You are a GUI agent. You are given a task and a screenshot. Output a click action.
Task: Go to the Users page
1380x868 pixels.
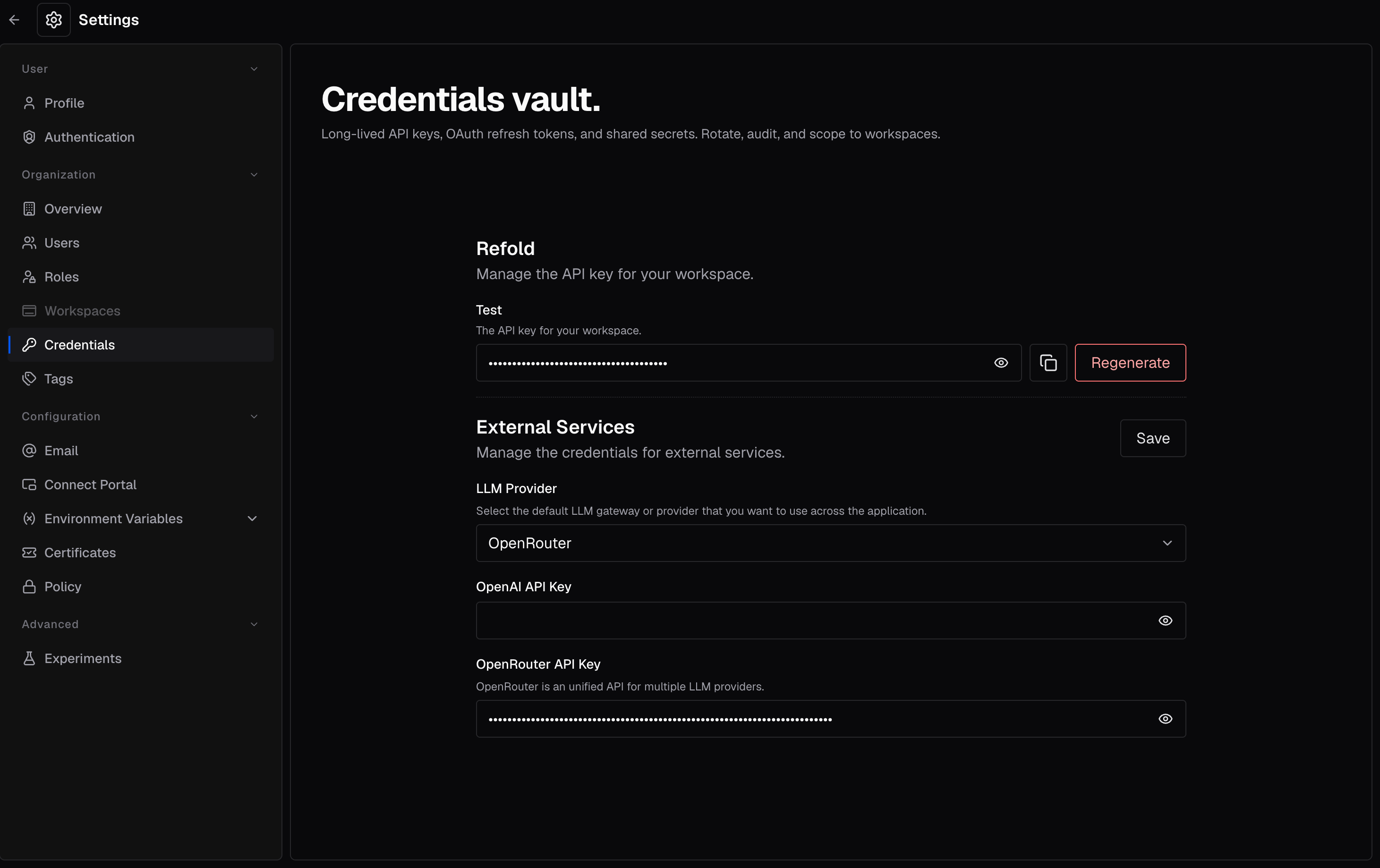point(141,243)
